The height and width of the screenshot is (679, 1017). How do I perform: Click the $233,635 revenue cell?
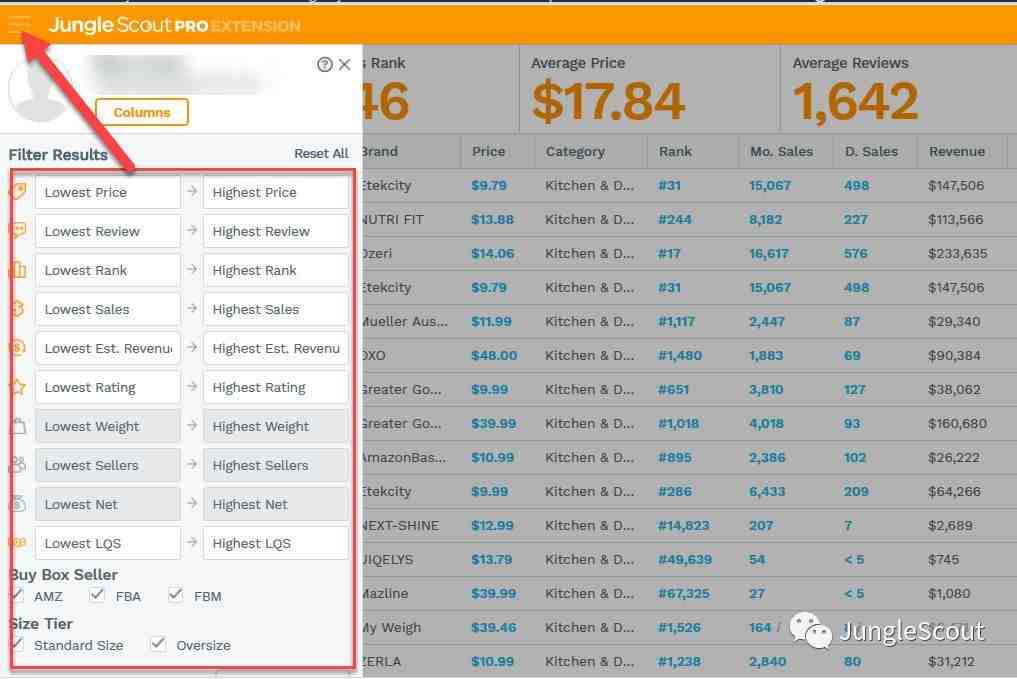coord(957,254)
